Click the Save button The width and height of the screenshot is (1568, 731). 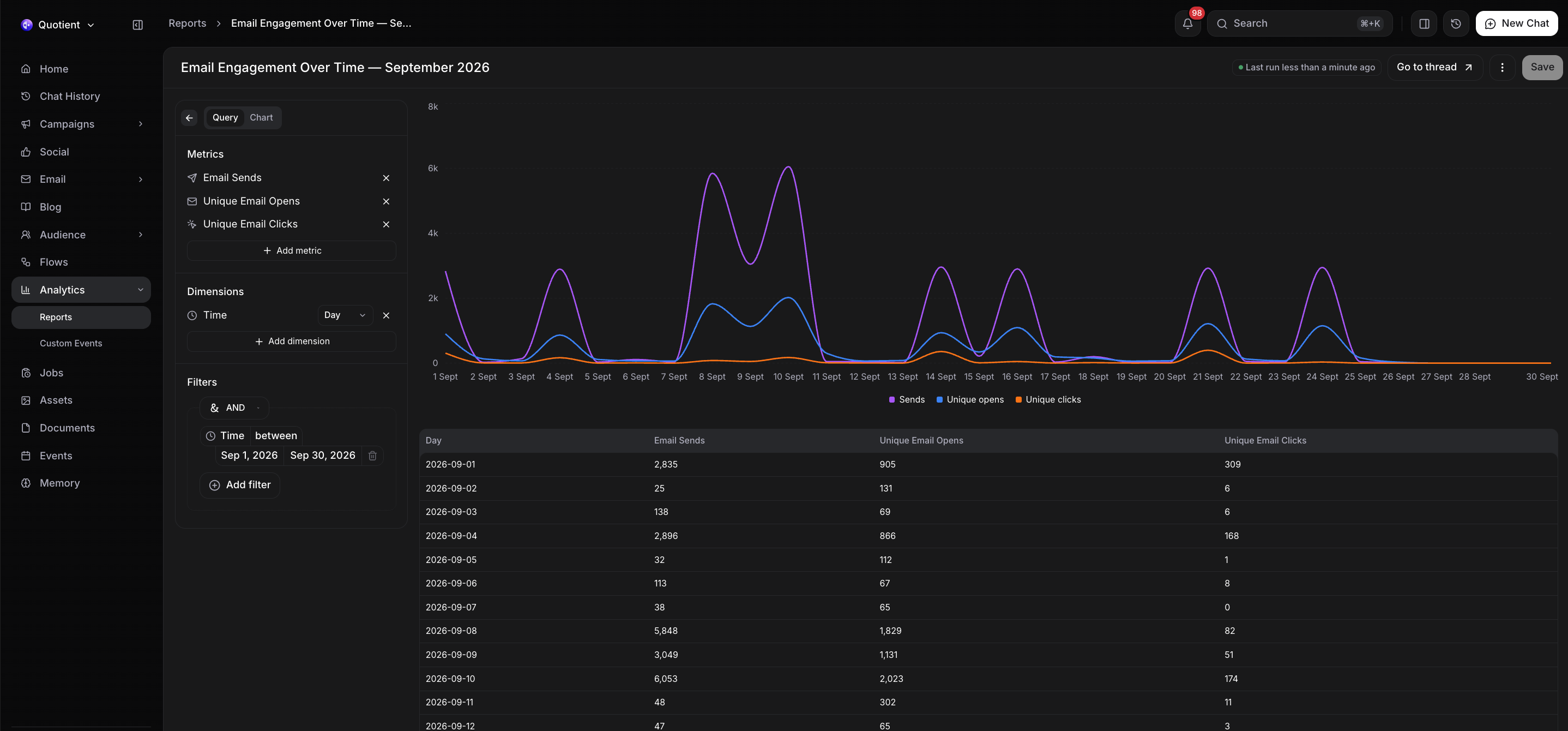click(1542, 68)
